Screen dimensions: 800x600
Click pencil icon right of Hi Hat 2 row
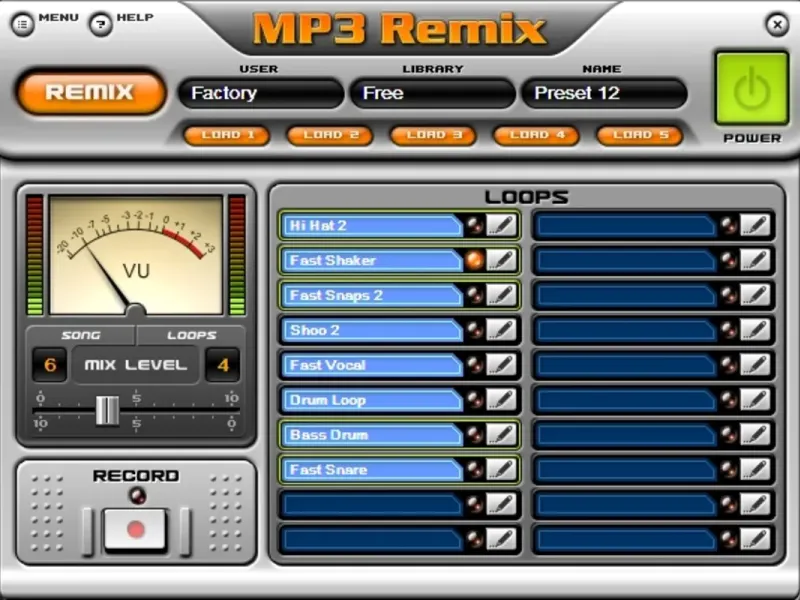[x=755, y=226]
